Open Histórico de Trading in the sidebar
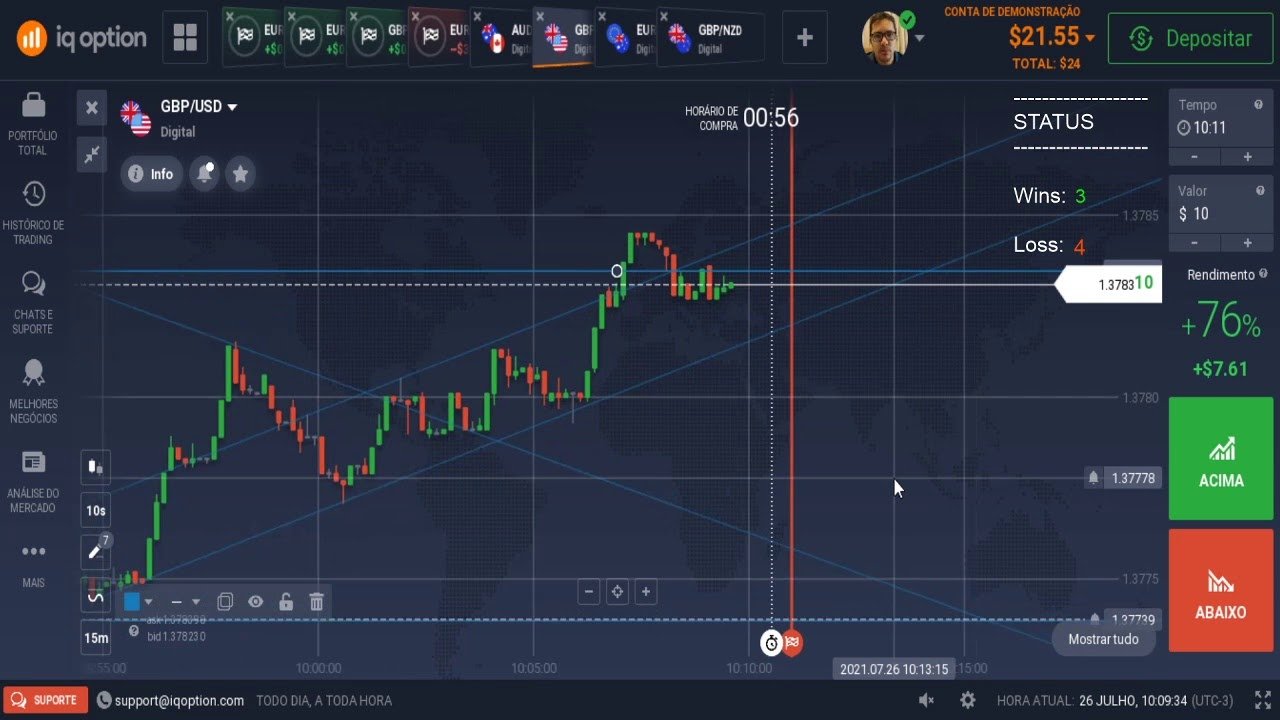Screen dimensions: 1280x720 coord(33,207)
